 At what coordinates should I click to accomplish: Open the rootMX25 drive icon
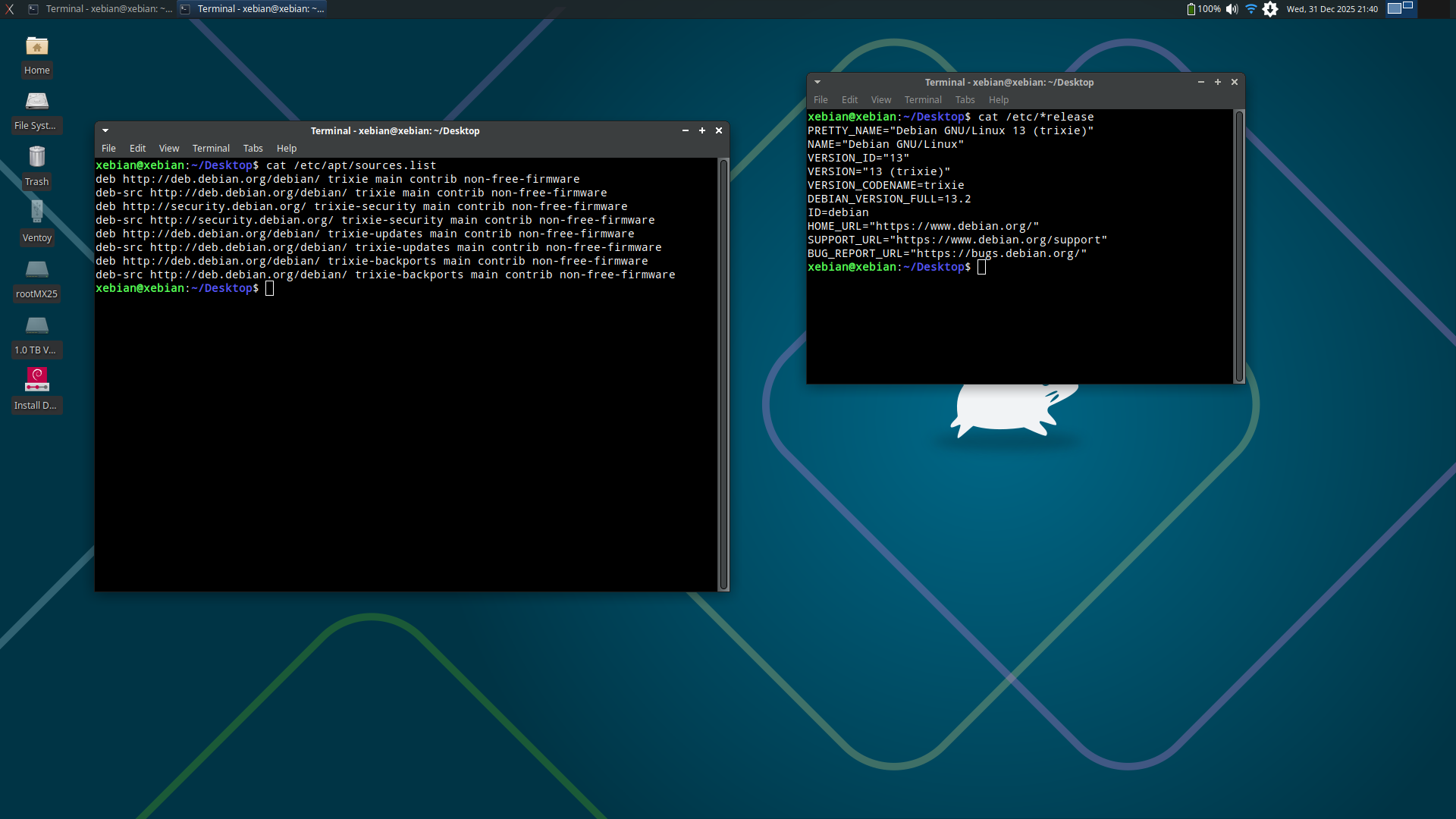[x=36, y=270]
